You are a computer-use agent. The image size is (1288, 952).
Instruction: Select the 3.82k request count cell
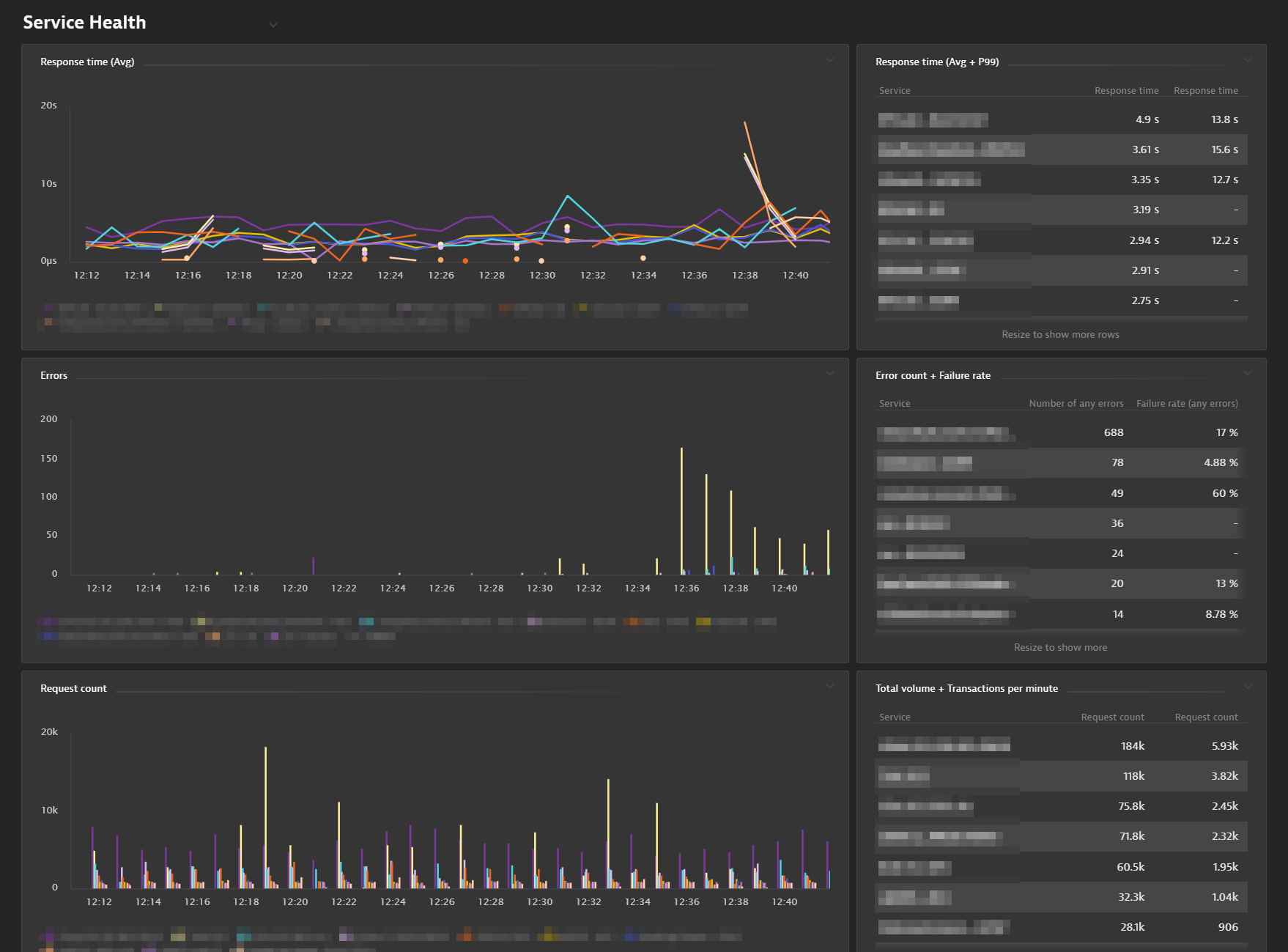(1224, 776)
